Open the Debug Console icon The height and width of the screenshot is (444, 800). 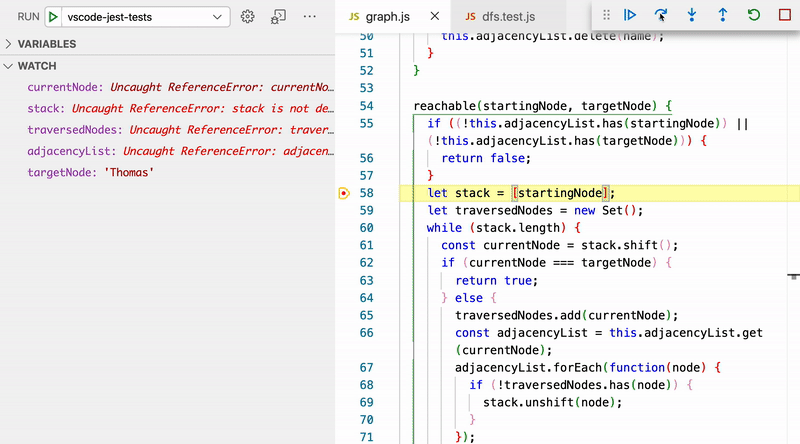point(278,17)
